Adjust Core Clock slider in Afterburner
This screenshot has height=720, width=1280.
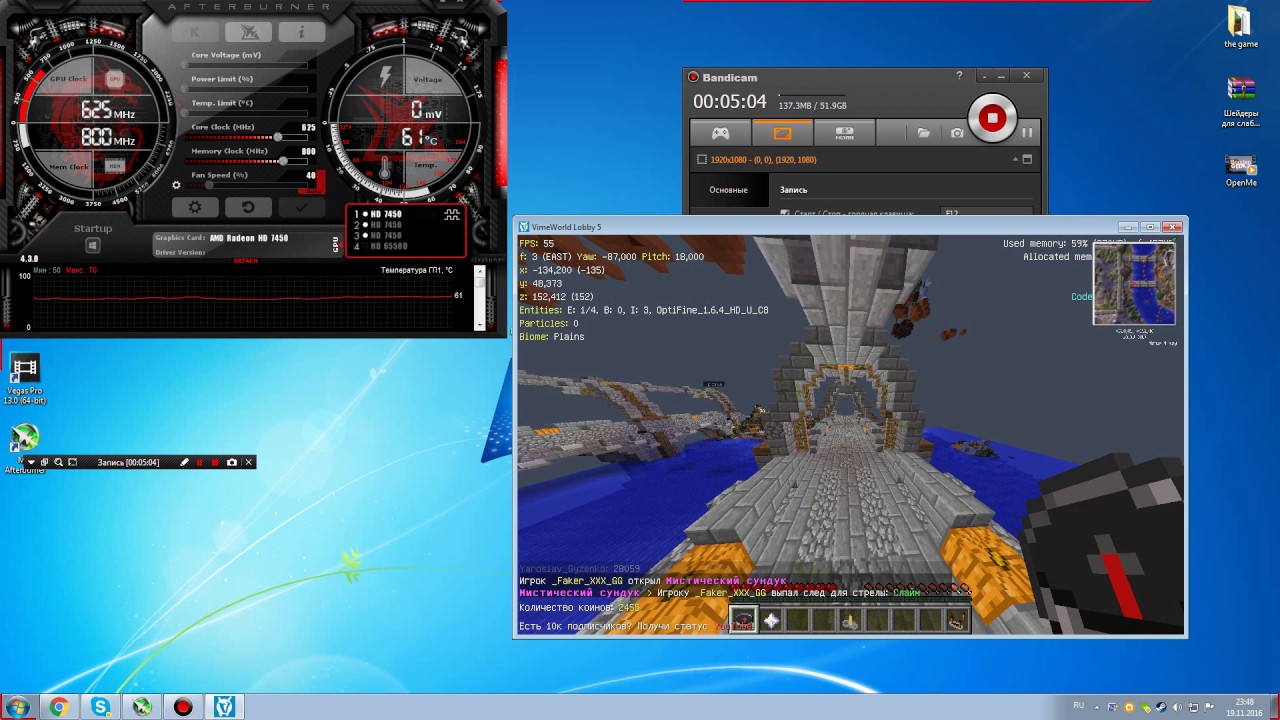coord(277,137)
